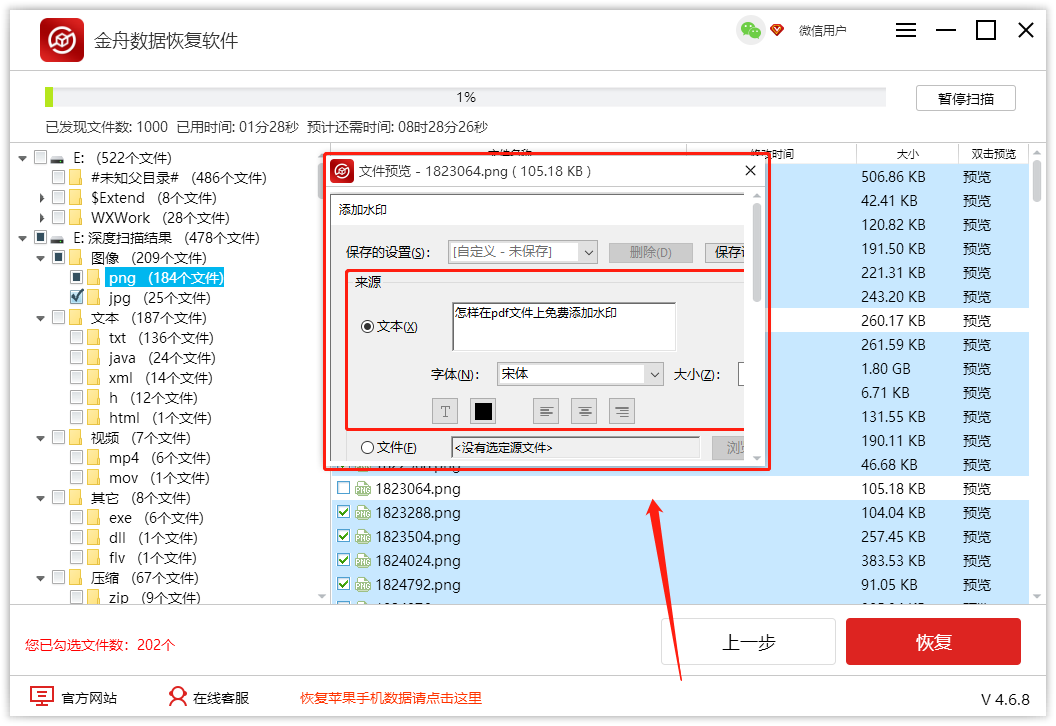Image resolution: width=1056 pixels, height=726 pixels.
Task: Click the 文件预览 dialog logo icon
Action: pyautogui.click(x=342, y=171)
